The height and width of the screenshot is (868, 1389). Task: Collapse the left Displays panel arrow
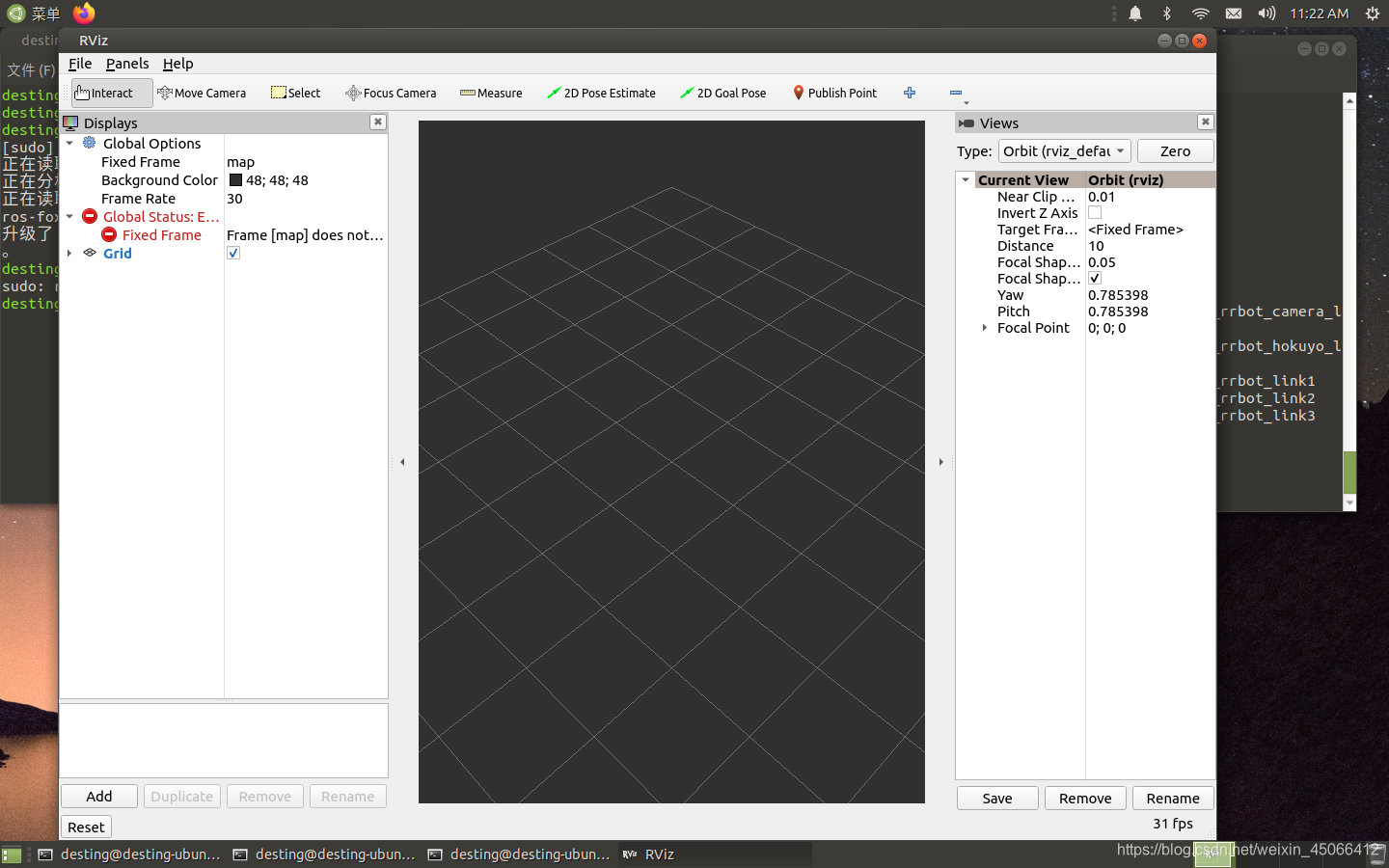pos(402,462)
